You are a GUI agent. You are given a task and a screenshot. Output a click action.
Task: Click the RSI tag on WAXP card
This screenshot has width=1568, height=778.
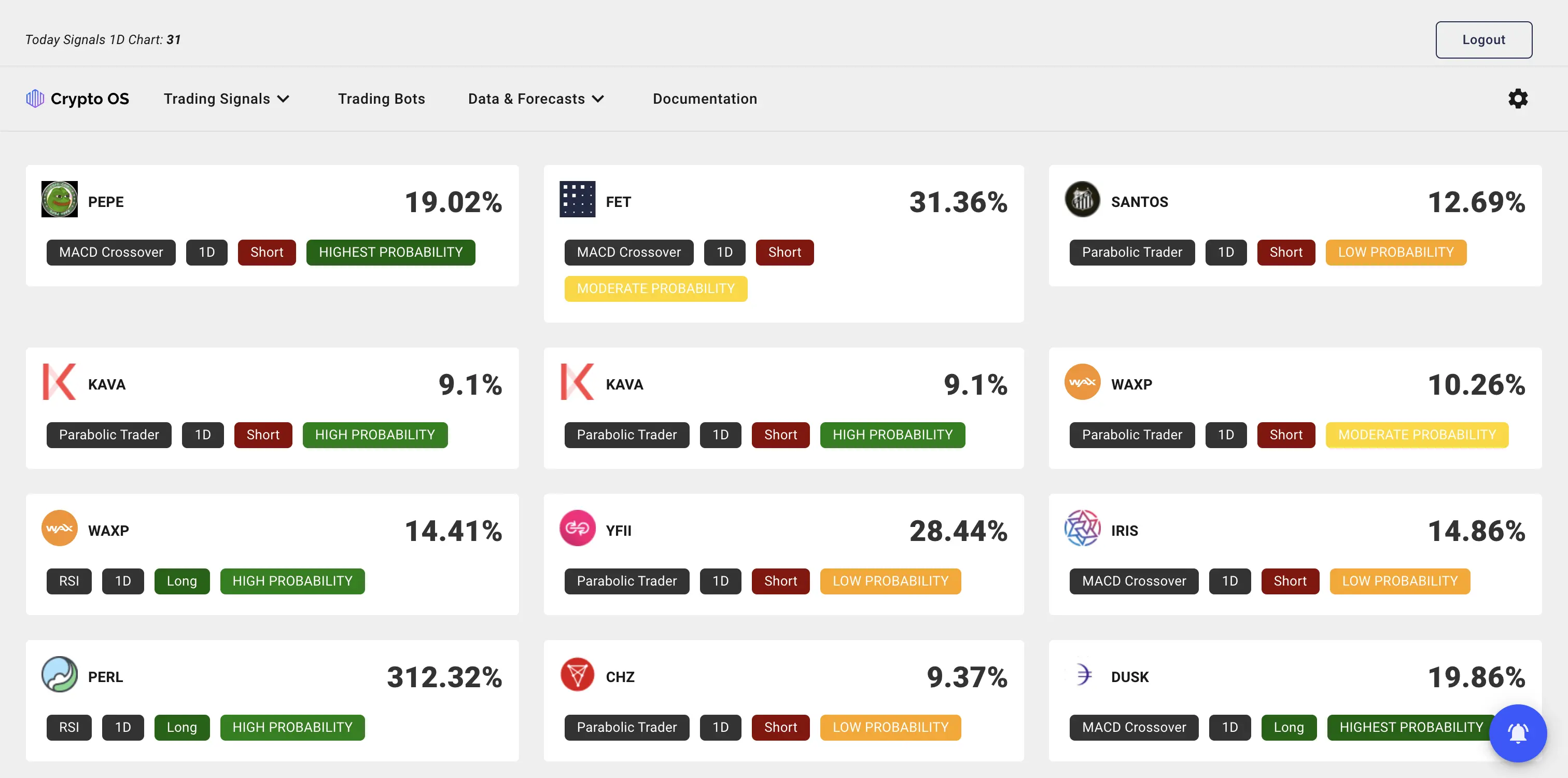[x=69, y=581]
